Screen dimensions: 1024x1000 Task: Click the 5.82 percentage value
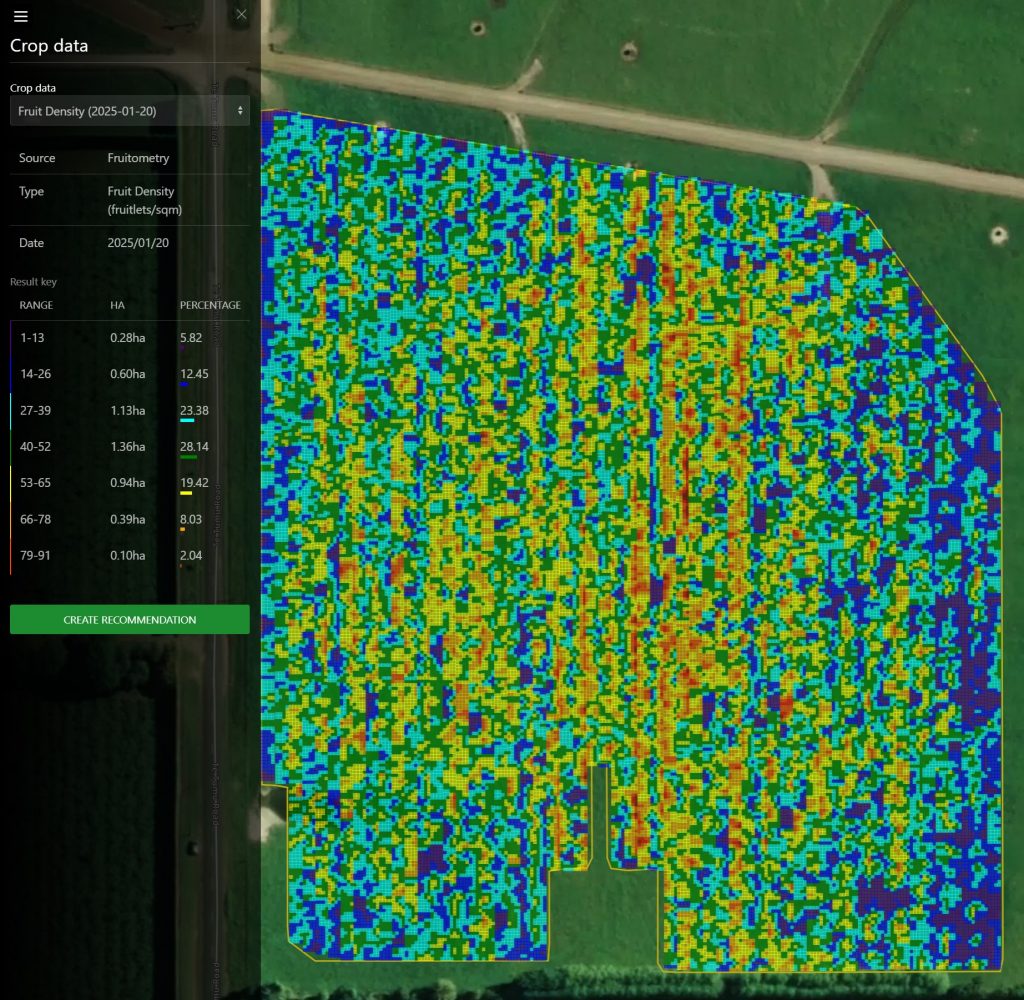pos(191,338)
